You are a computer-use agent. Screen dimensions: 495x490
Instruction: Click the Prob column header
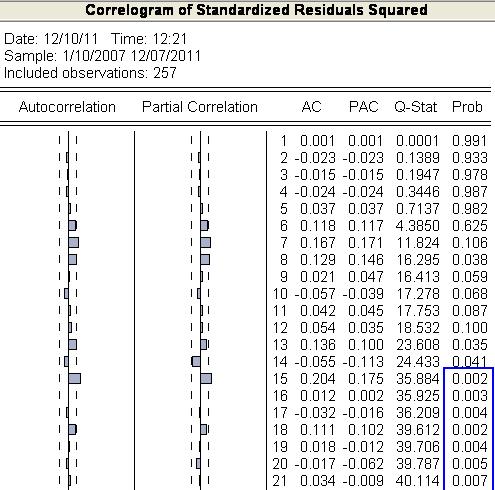[x=467, y=107]
